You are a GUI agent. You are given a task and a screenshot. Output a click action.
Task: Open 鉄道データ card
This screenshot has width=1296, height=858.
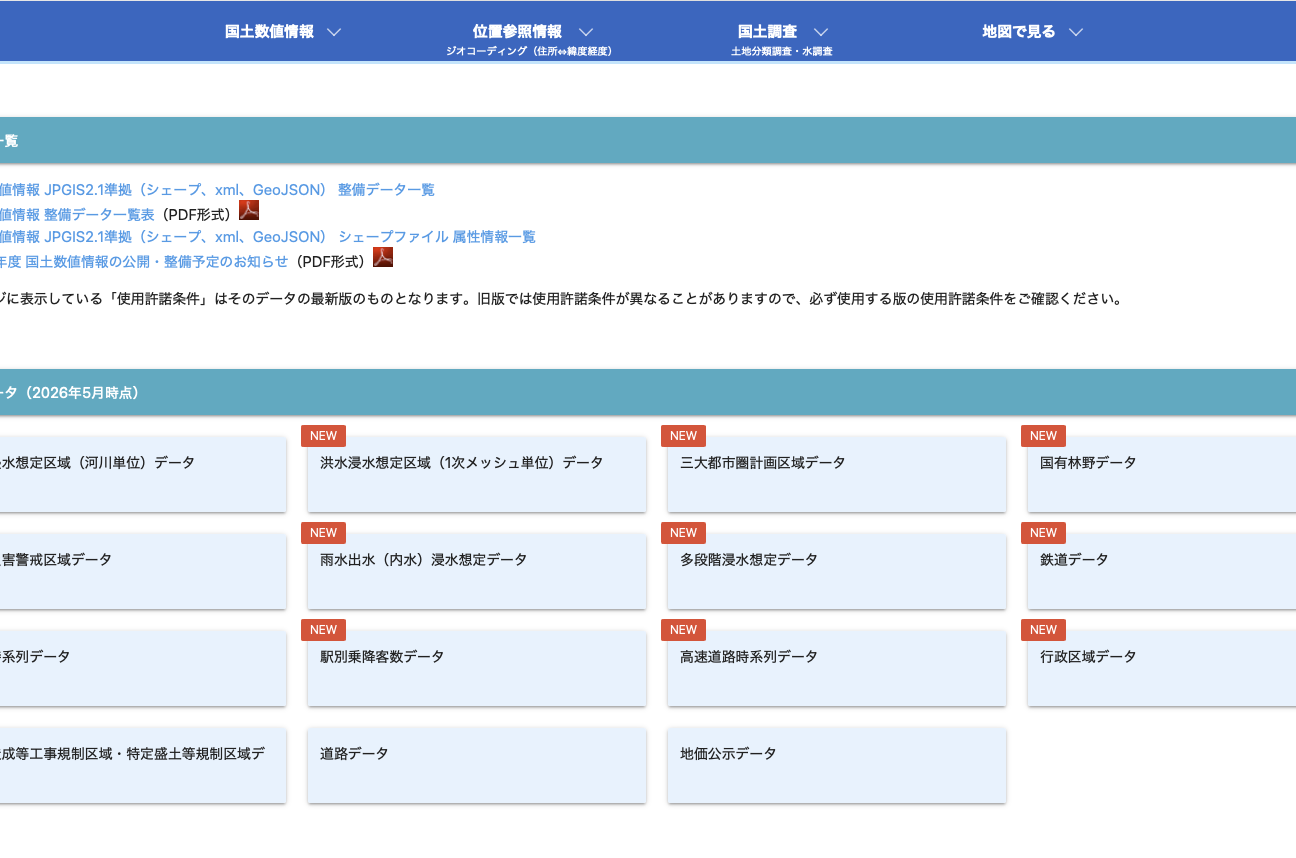click(x=1162, y=571)
